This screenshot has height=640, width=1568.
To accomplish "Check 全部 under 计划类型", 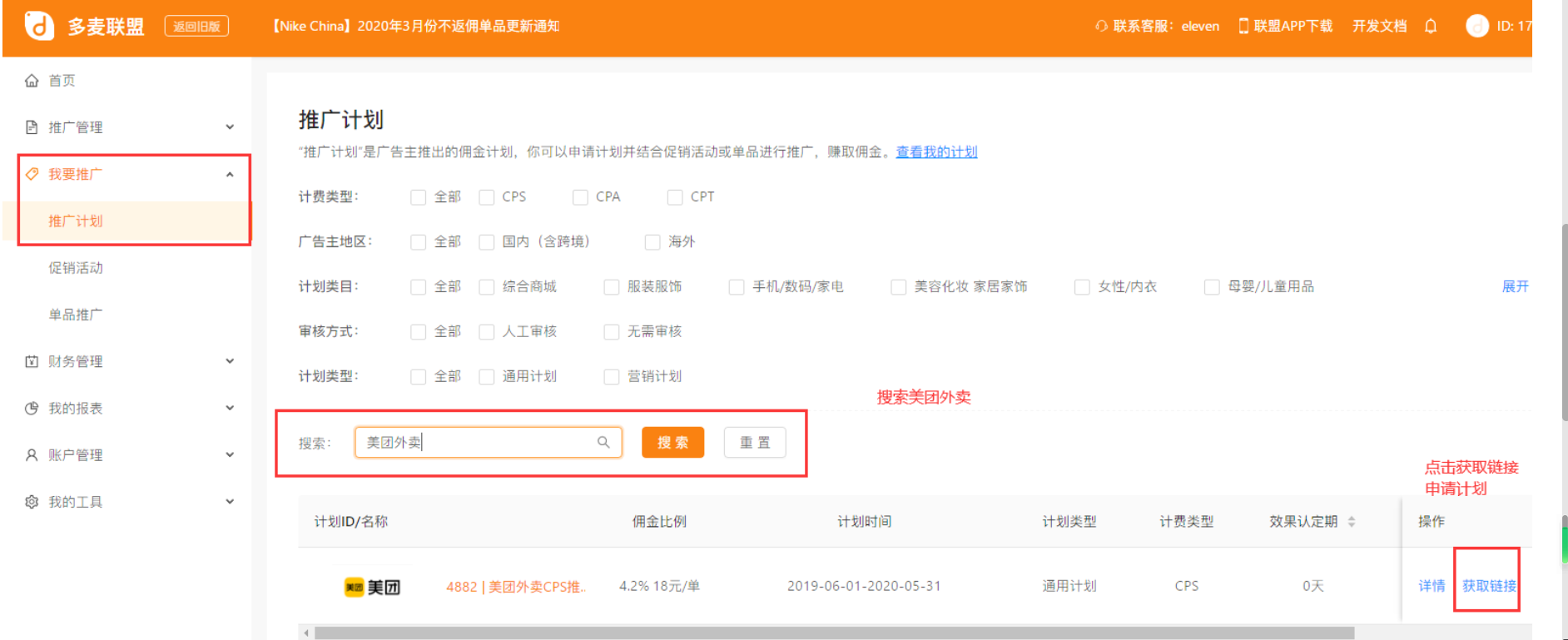I will [418, 377].
